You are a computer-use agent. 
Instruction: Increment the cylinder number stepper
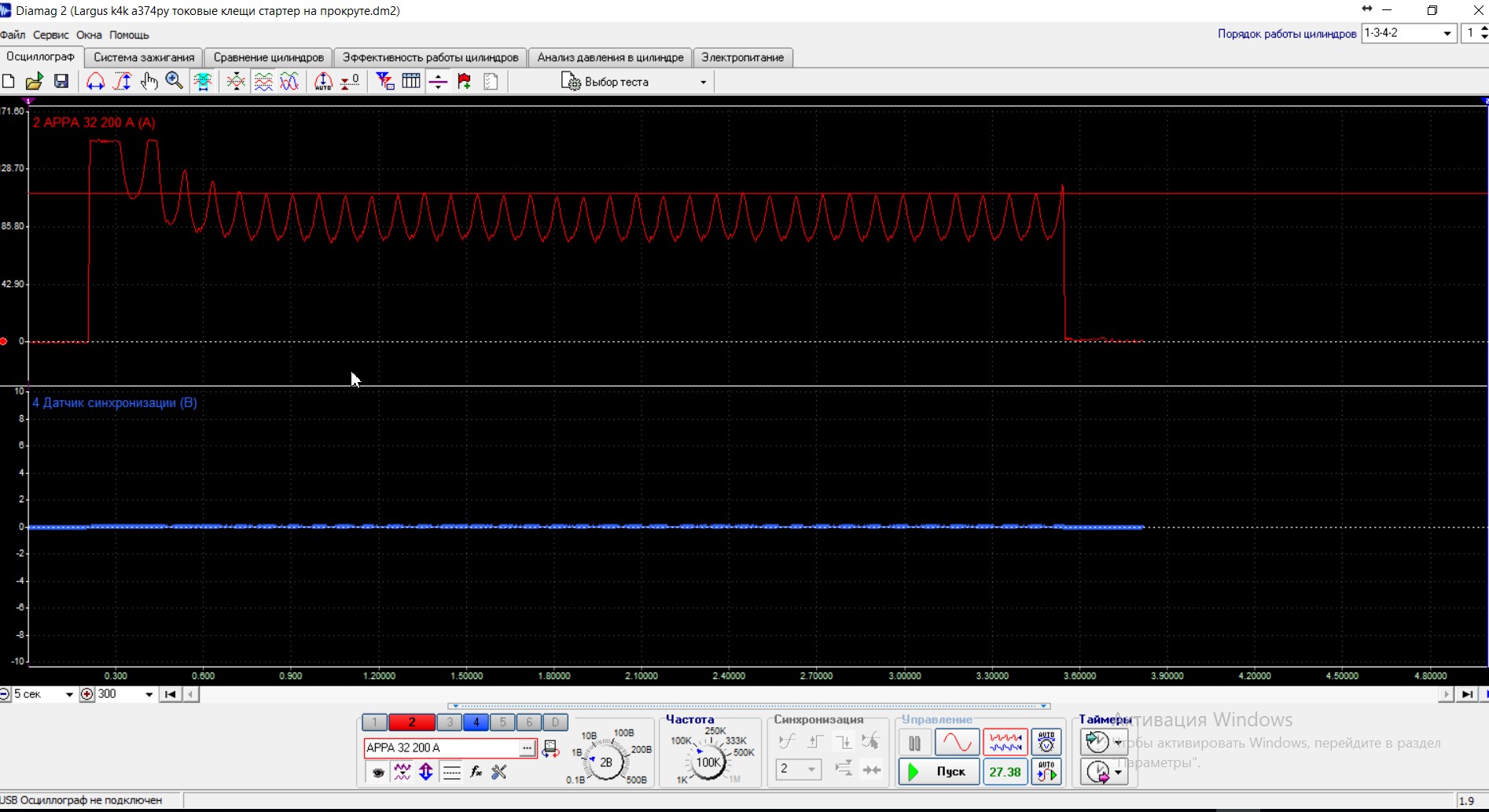coord(1483,29)
